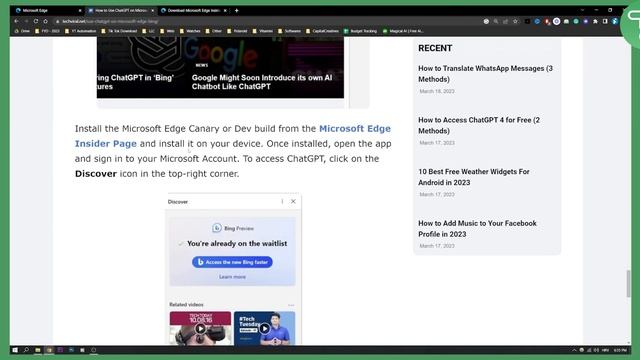Bookmark this page with the star icon

(x=516, y=21)
